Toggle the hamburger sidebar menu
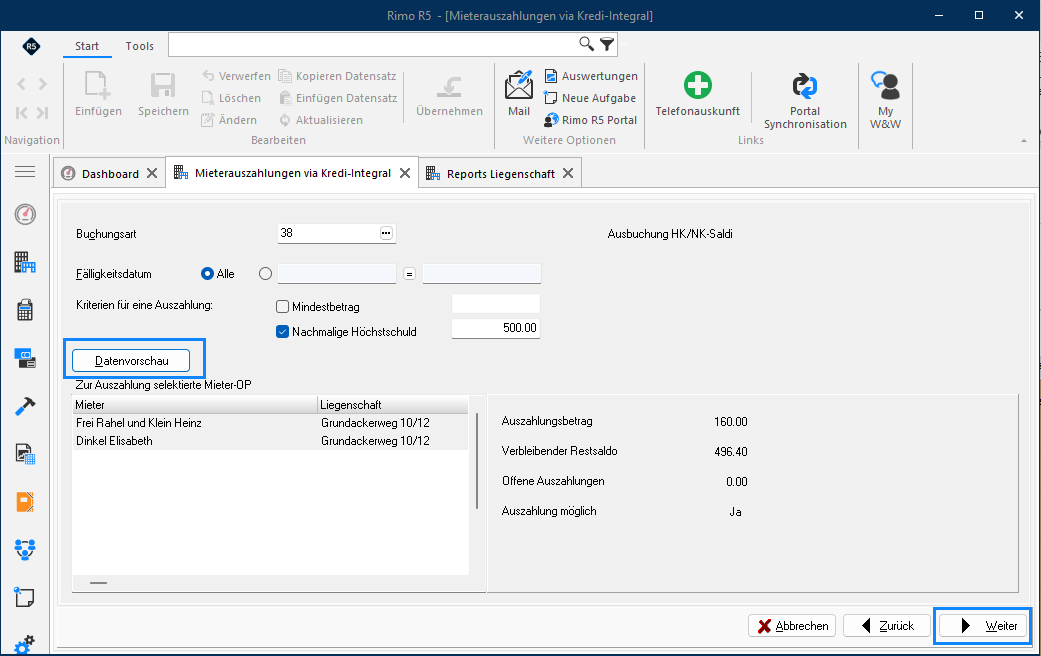 click(x=25, y=172)
